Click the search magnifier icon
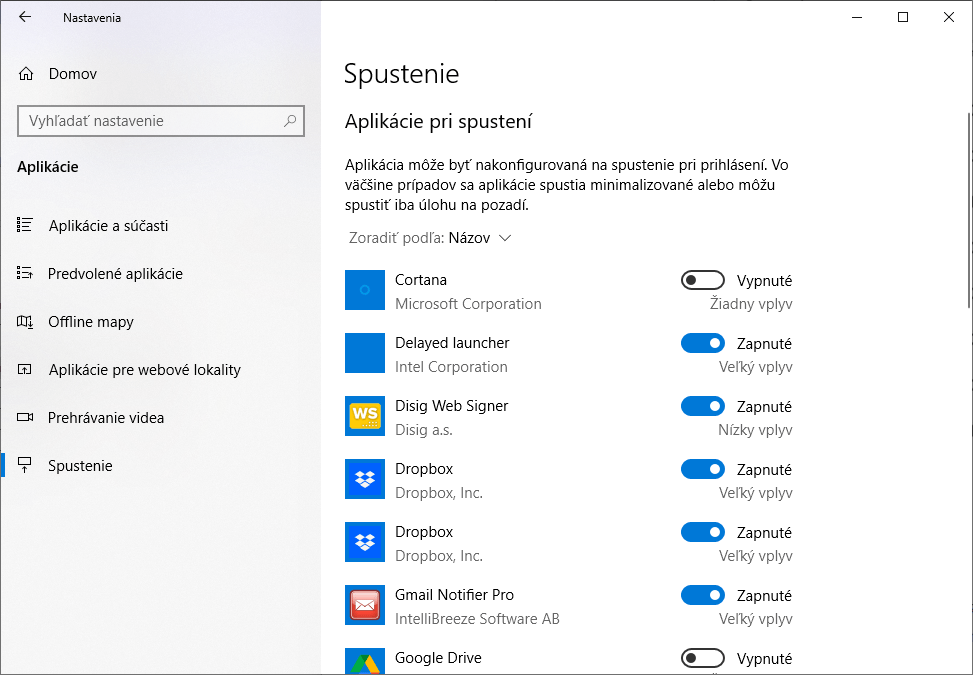 (x=290, y=121)
